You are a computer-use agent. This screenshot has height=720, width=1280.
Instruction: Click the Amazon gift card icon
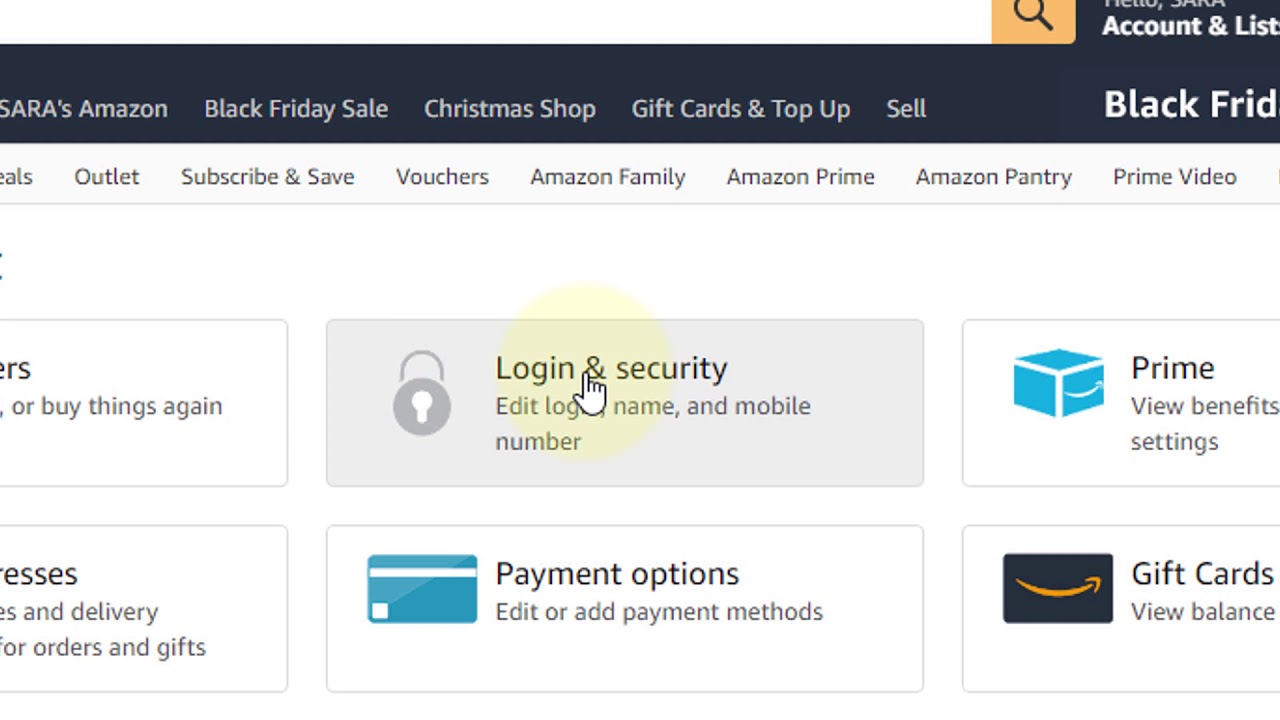pyautogui.click(x=1057, y=588)
